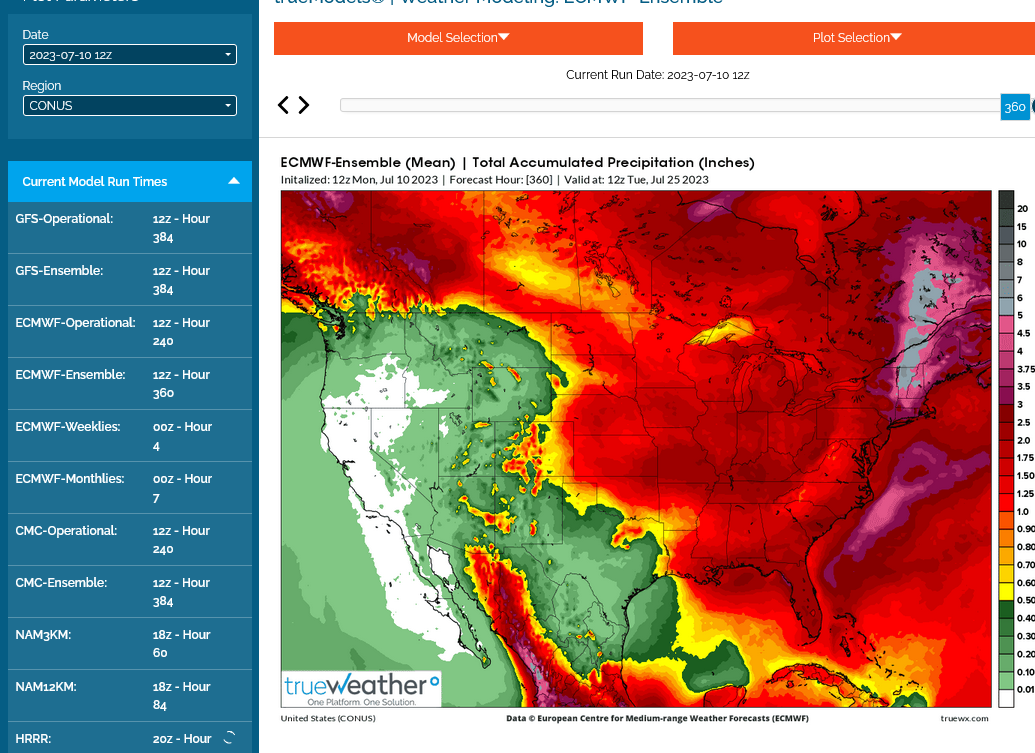Image resolution: width=1035 pixels, height=753 pixels.
Task: Select the NAM3KM model run row
Action: pyautogui.click(x=129, y=643)
